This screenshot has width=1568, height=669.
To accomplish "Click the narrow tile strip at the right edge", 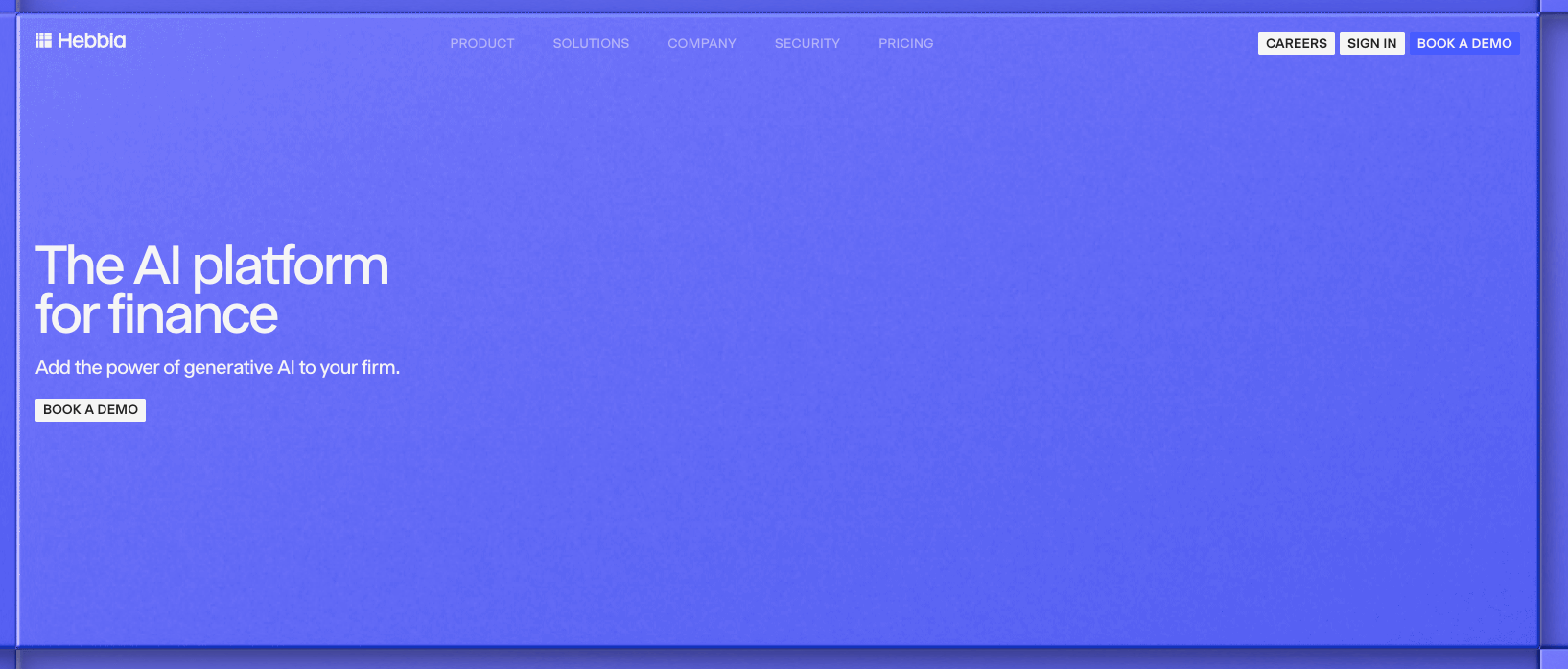I will (x=1554, y=335).
